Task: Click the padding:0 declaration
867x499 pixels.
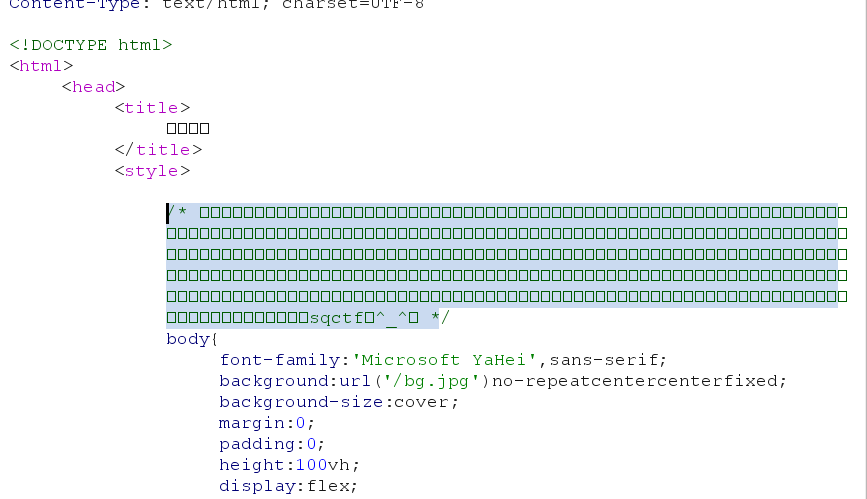Action: pos(272,444)
